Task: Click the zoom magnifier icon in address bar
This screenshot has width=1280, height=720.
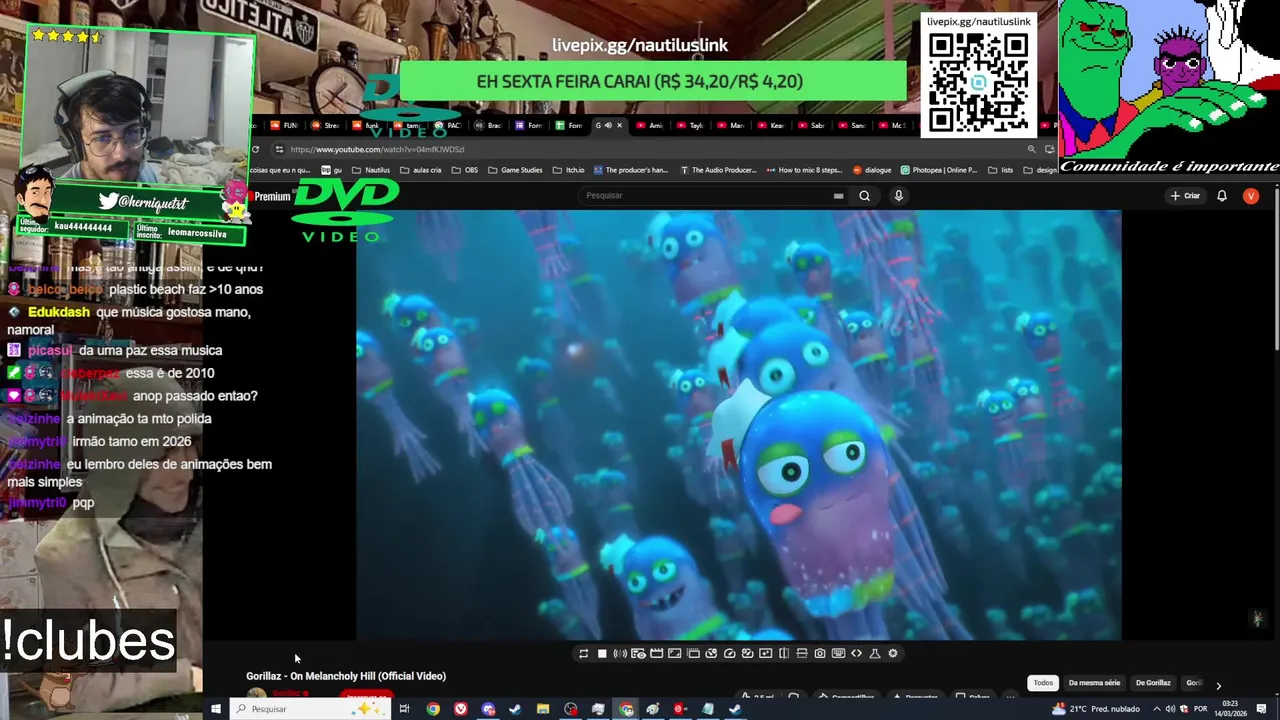Action: [x=1031, y=149]
